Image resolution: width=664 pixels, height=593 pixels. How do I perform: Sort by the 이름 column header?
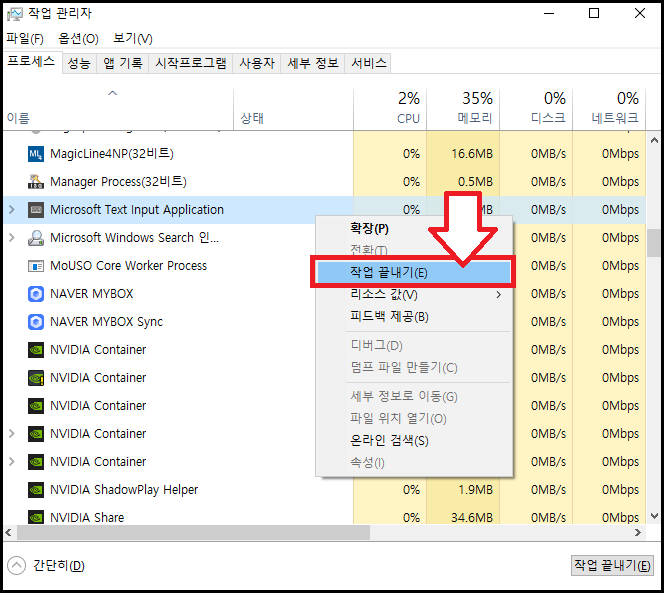pyautogui.click(x=118, y=109)
